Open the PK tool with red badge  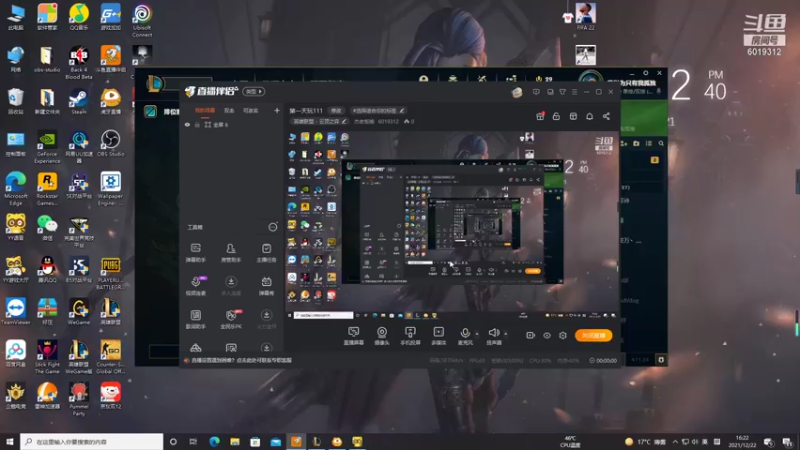click(231, 319)
